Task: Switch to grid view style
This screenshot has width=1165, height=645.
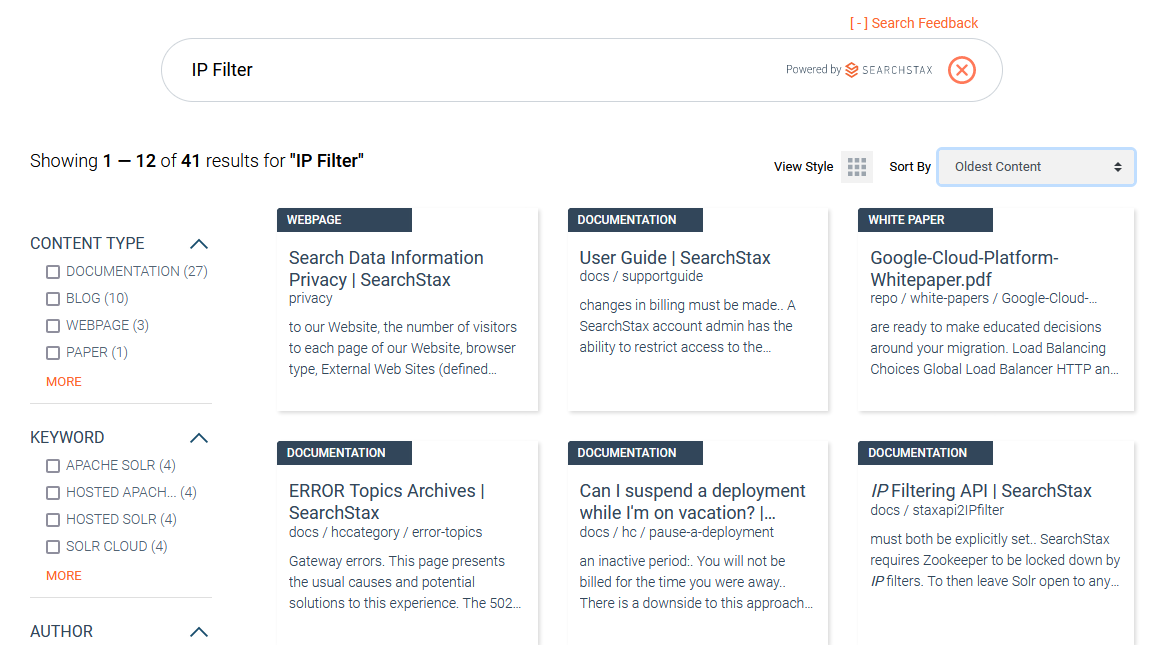Action: [856, 166]
